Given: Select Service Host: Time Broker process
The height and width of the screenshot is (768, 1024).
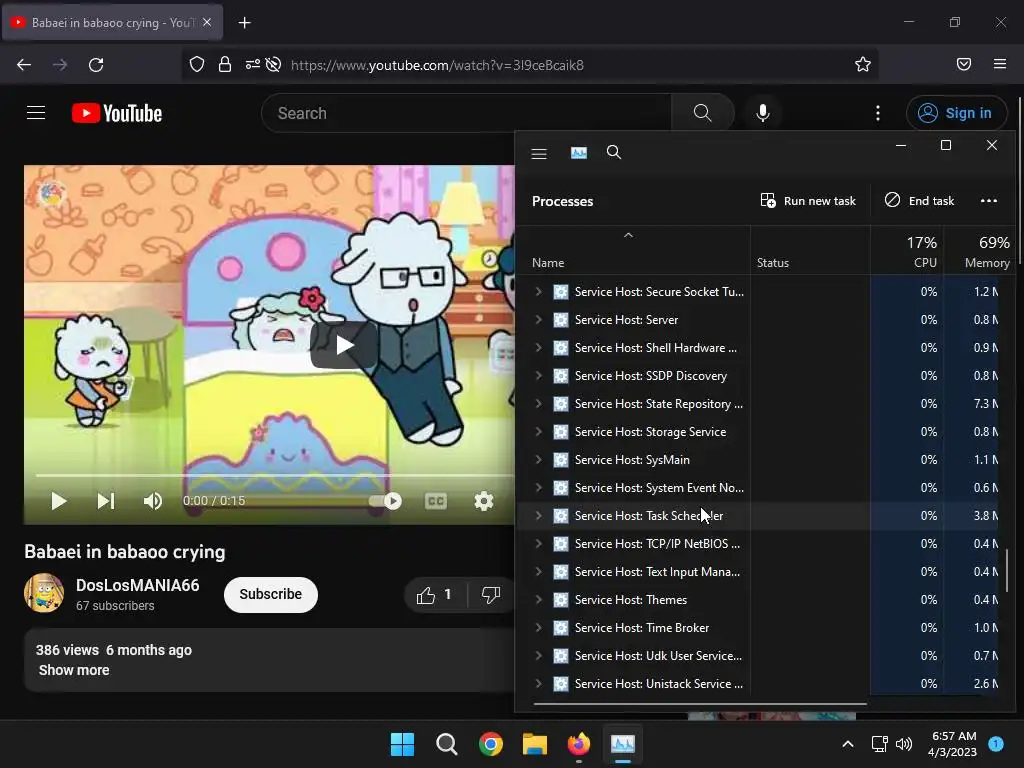Looking at the screenshot, I should (642, 628).
